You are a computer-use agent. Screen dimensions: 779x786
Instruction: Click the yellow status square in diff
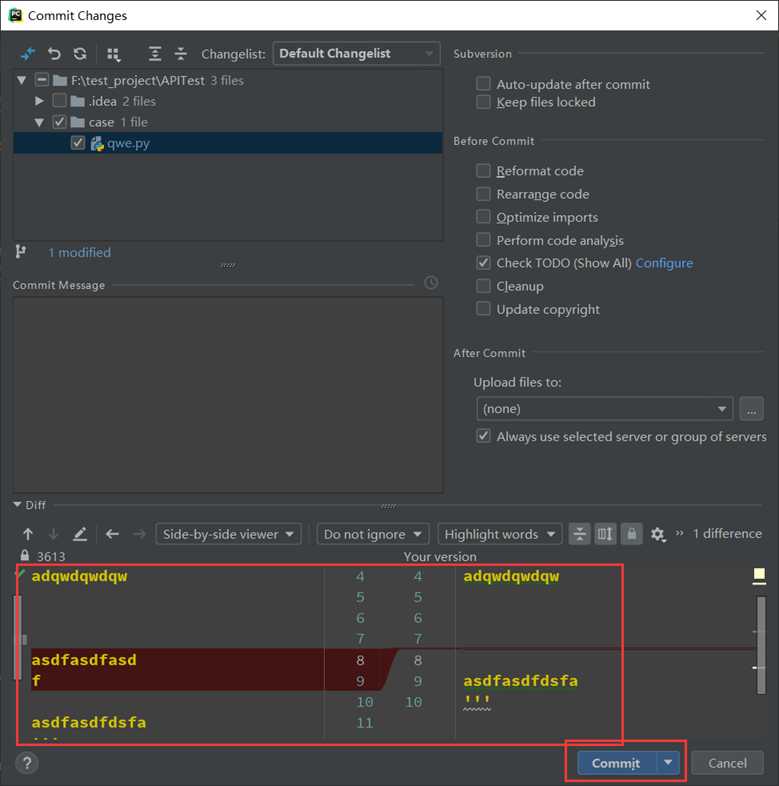click(759, 574)
